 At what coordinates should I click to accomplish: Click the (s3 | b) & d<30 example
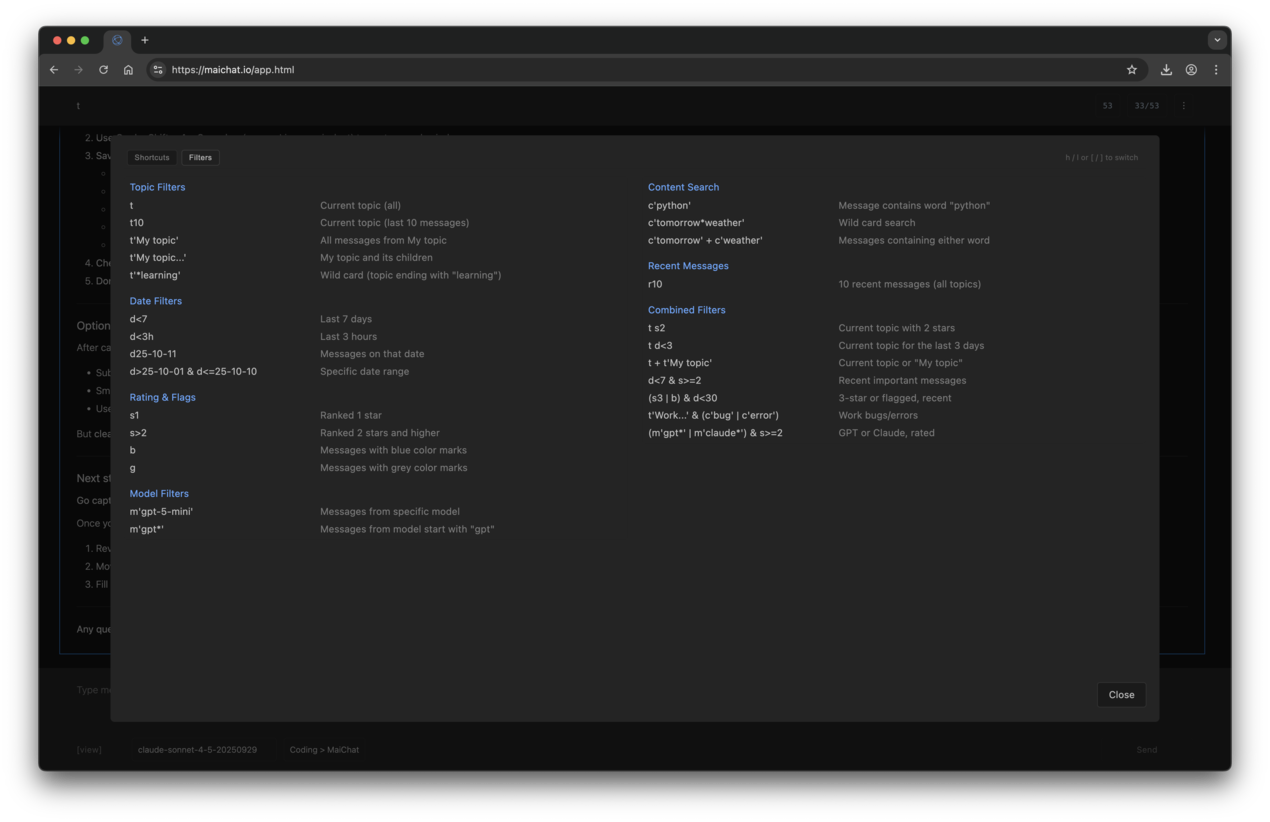click(682, 398)
